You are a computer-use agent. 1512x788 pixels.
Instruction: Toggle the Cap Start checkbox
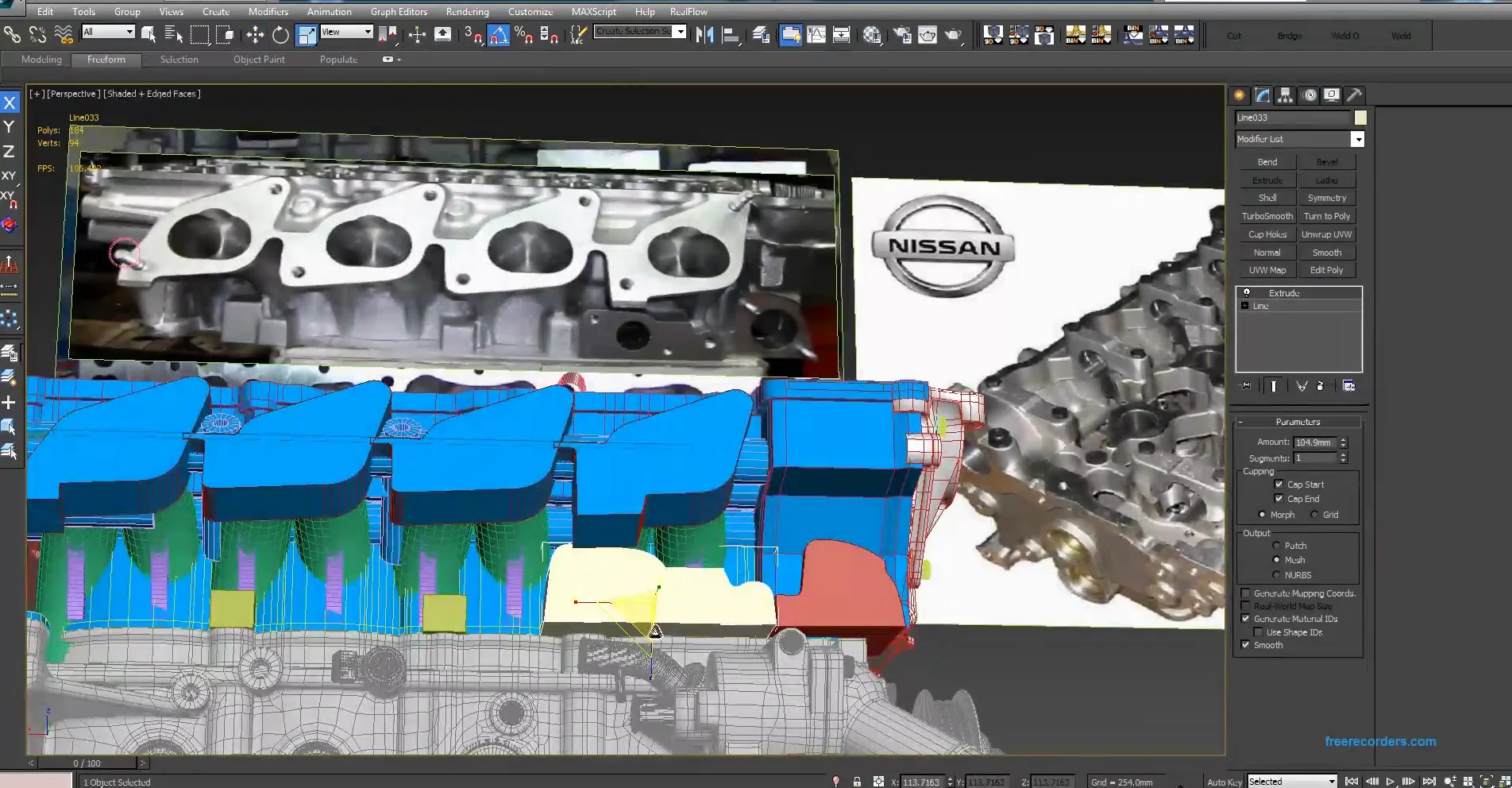1279,484
